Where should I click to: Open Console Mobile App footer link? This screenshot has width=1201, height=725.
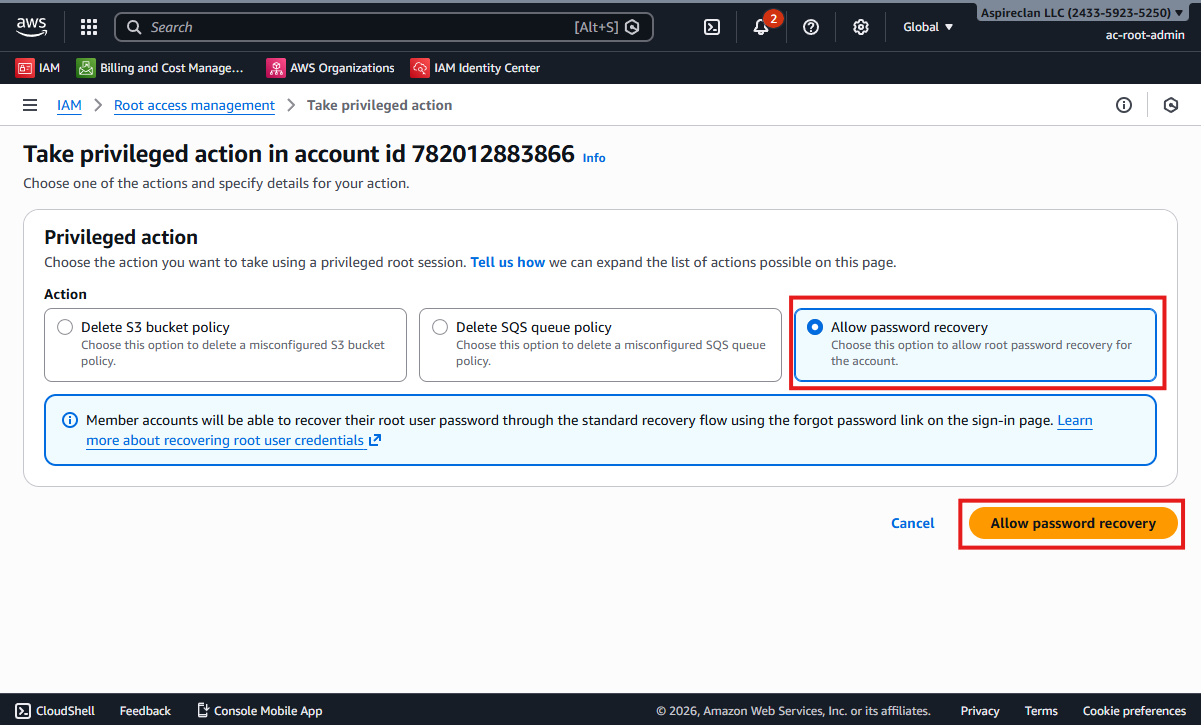pos(259,711)
